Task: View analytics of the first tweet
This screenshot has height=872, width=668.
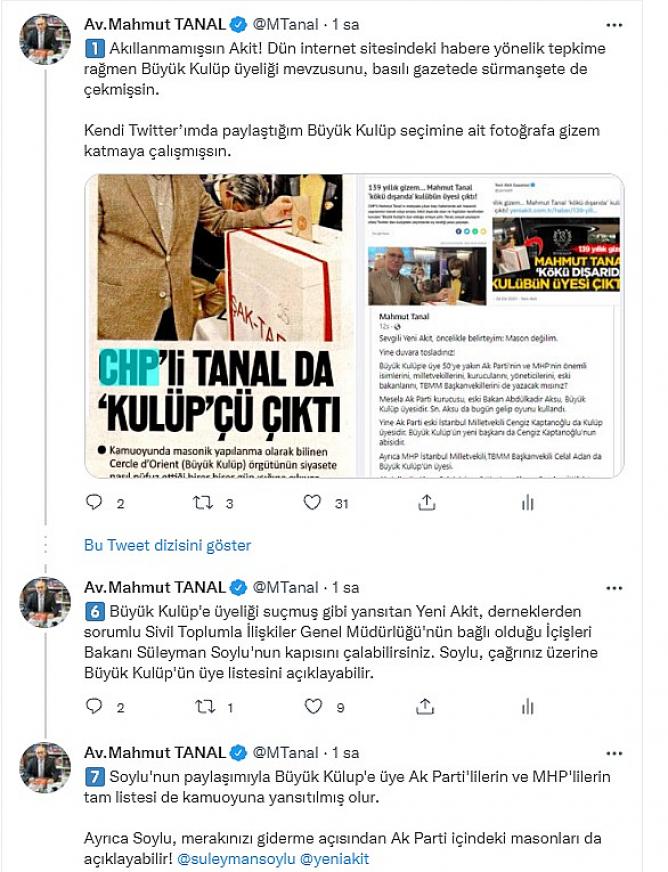Action: click(x=527, y=503)
